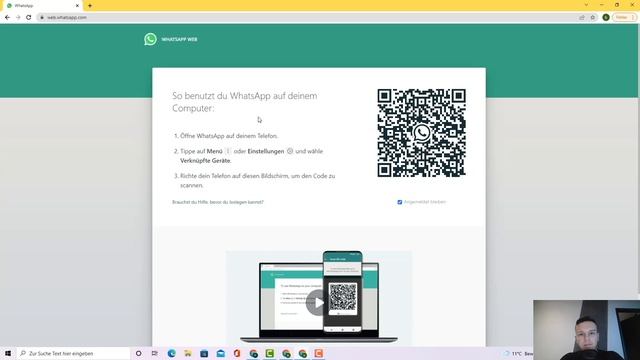Click the browser back arrow
Image resolution: width=640 pixels, height=360 pixels.
[7, 18]
